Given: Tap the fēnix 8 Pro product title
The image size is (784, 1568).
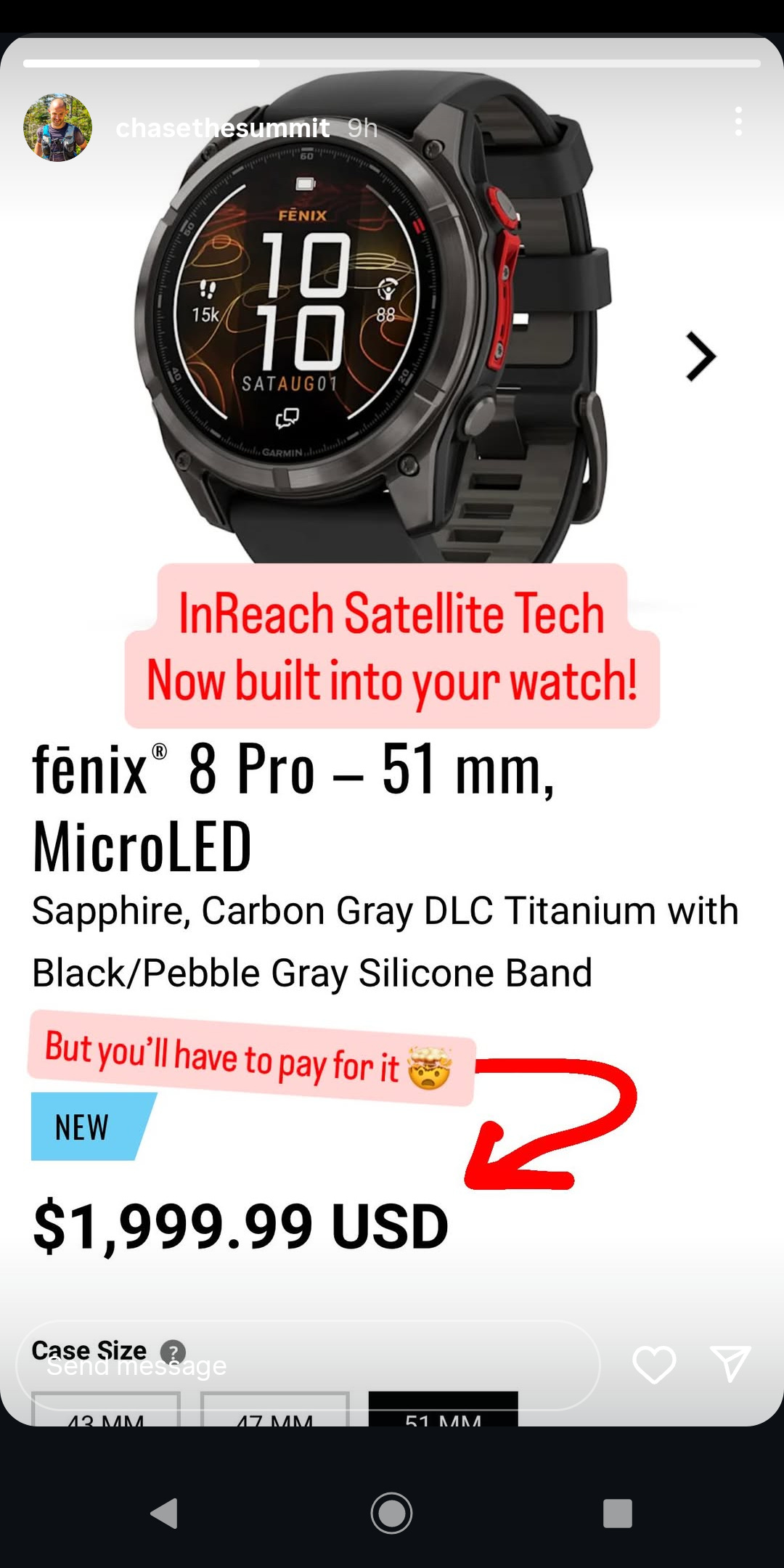Looking at the screenshot, I should click(294, 807).
